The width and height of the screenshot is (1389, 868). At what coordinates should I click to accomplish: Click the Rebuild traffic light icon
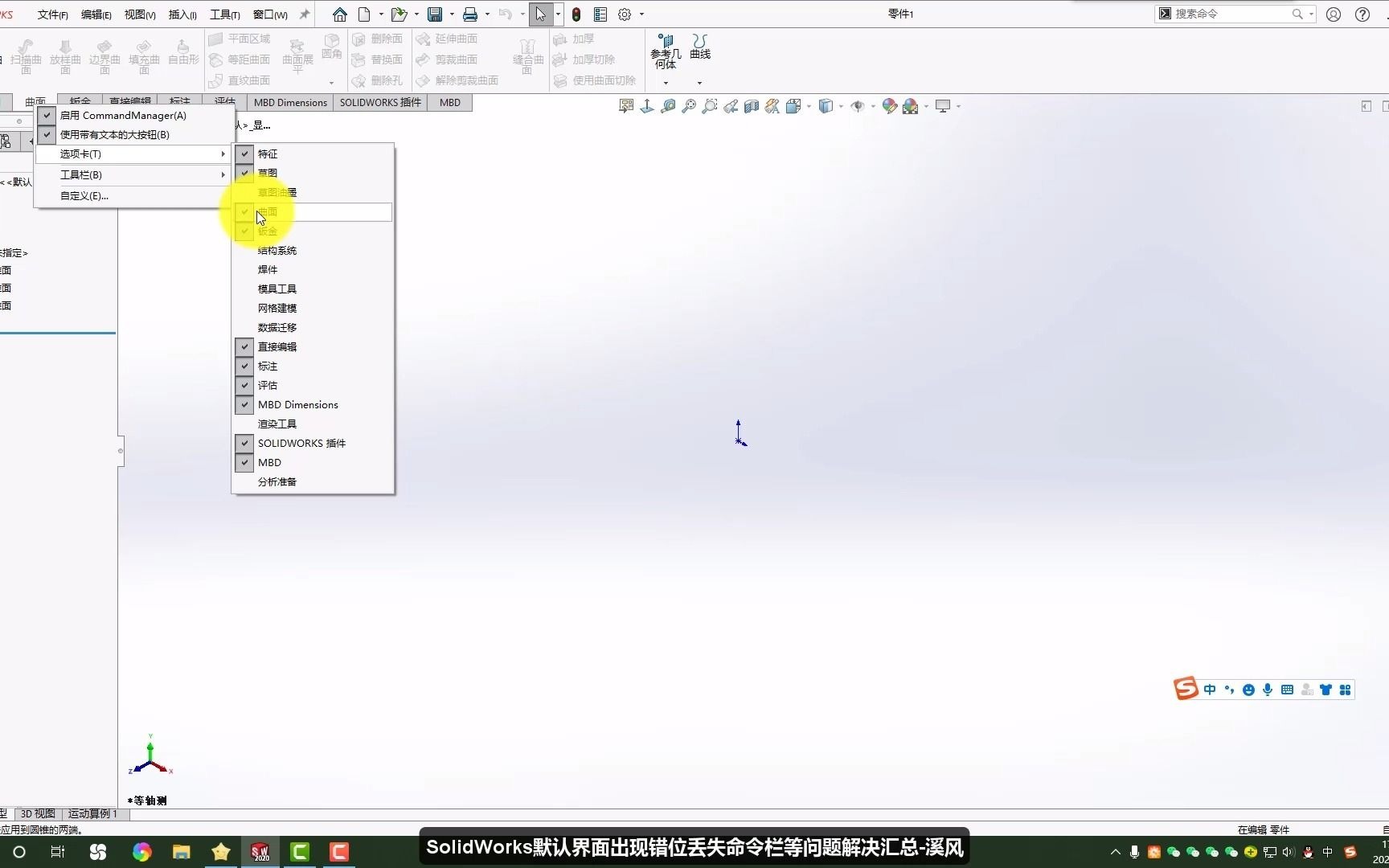tap(576, 14)
